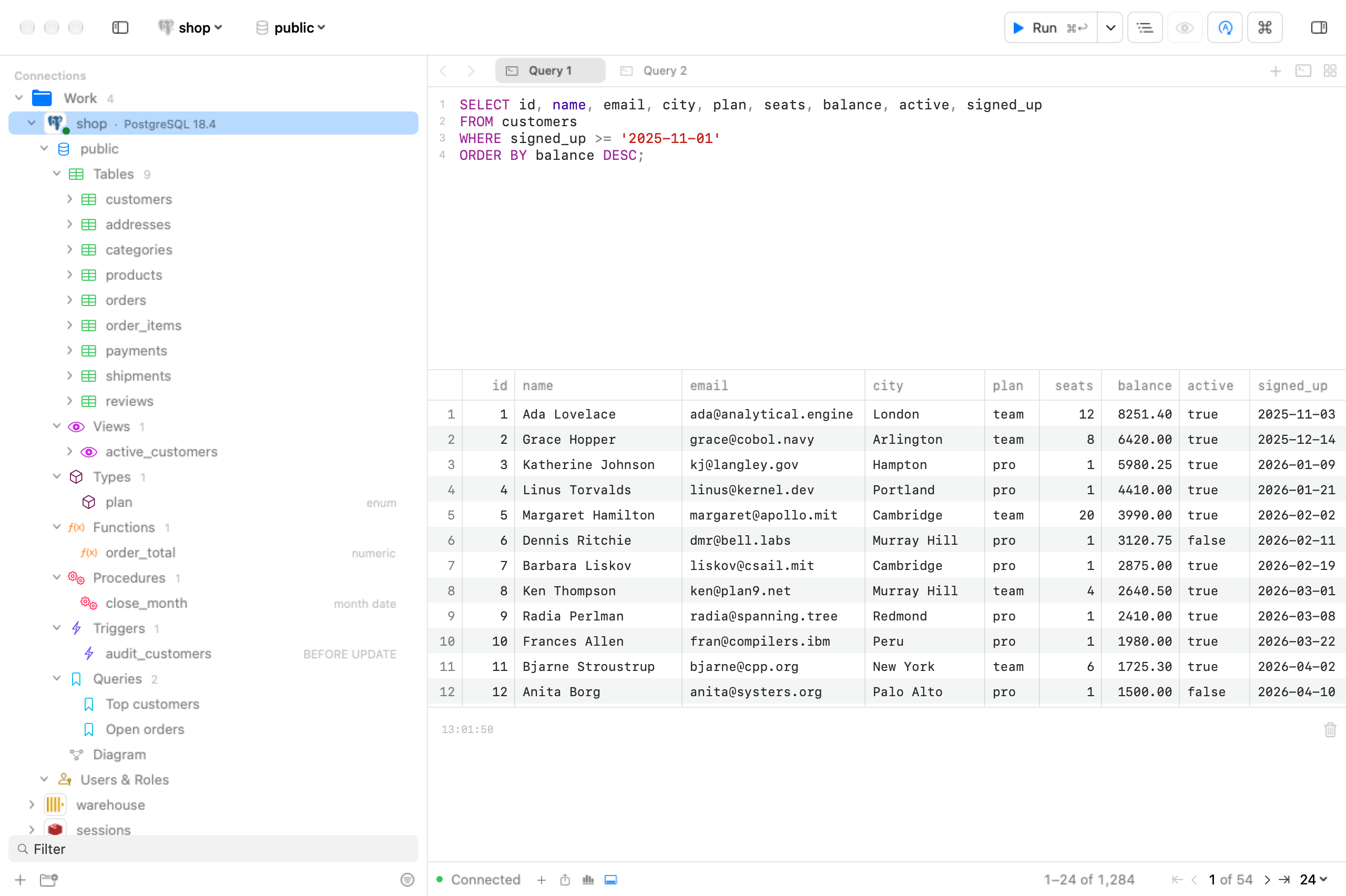Click the Users & Roles icon
The width and height of the screenshot is (1346, 896).
coord(65,779)
